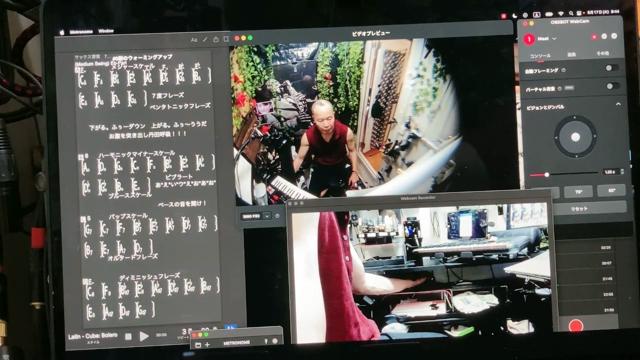The height and width of the screenshot is (360, 640).
Task: Click the plus icon in Metronome window
Action: tap(207, 345)
